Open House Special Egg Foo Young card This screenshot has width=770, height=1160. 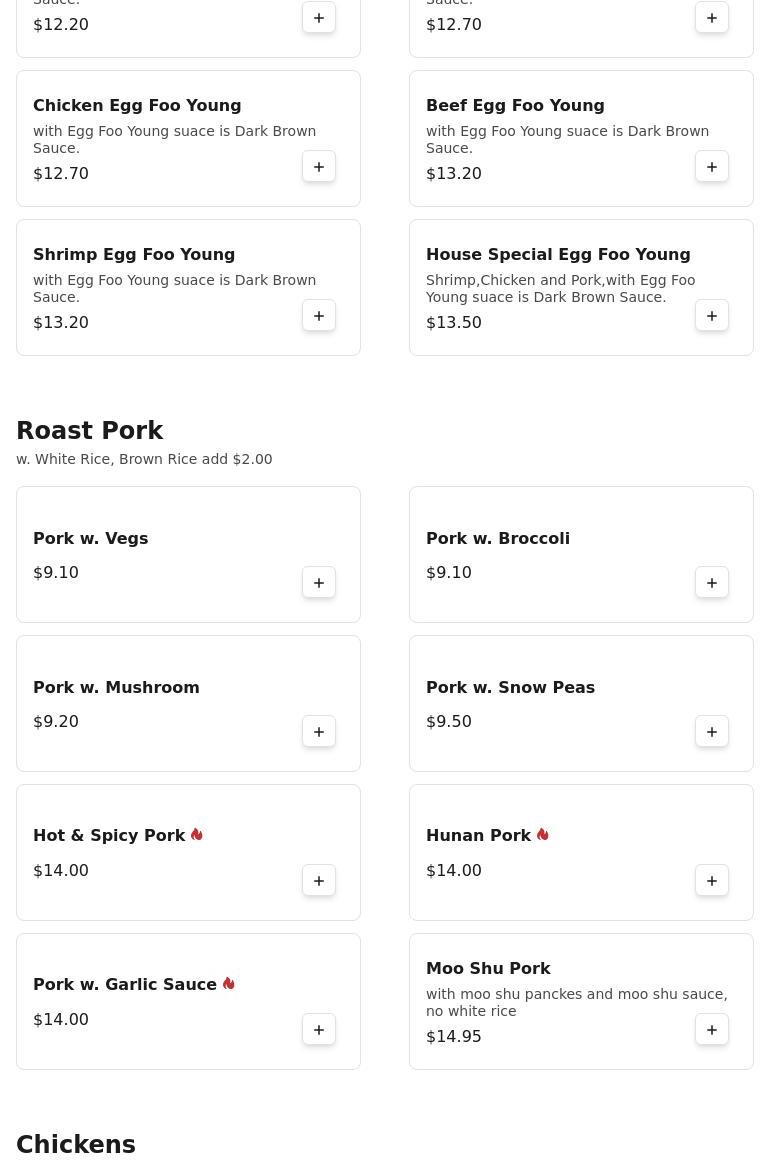(558, 254)
